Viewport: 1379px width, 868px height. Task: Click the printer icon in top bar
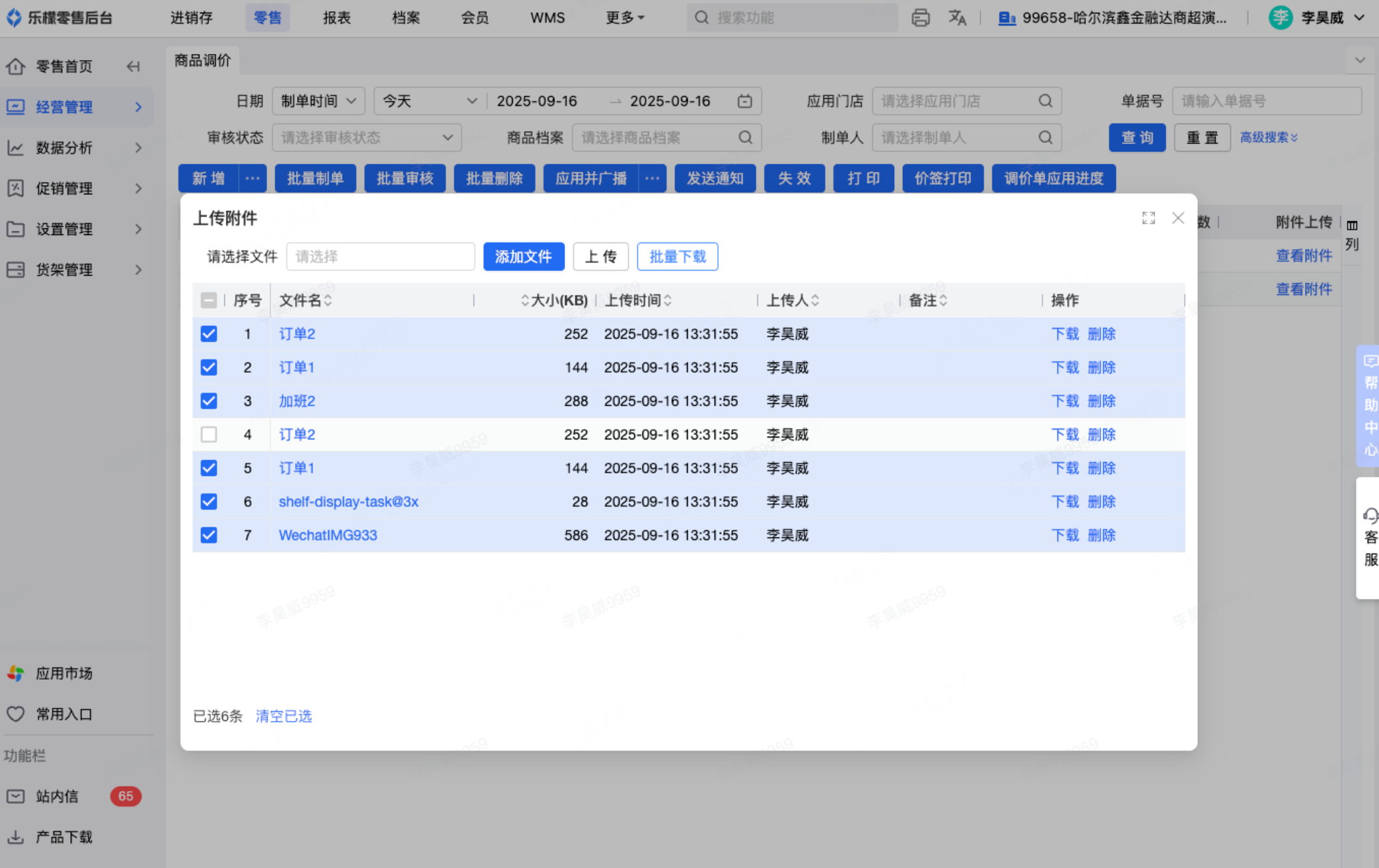pyautogui.click(x=920, y=18)
